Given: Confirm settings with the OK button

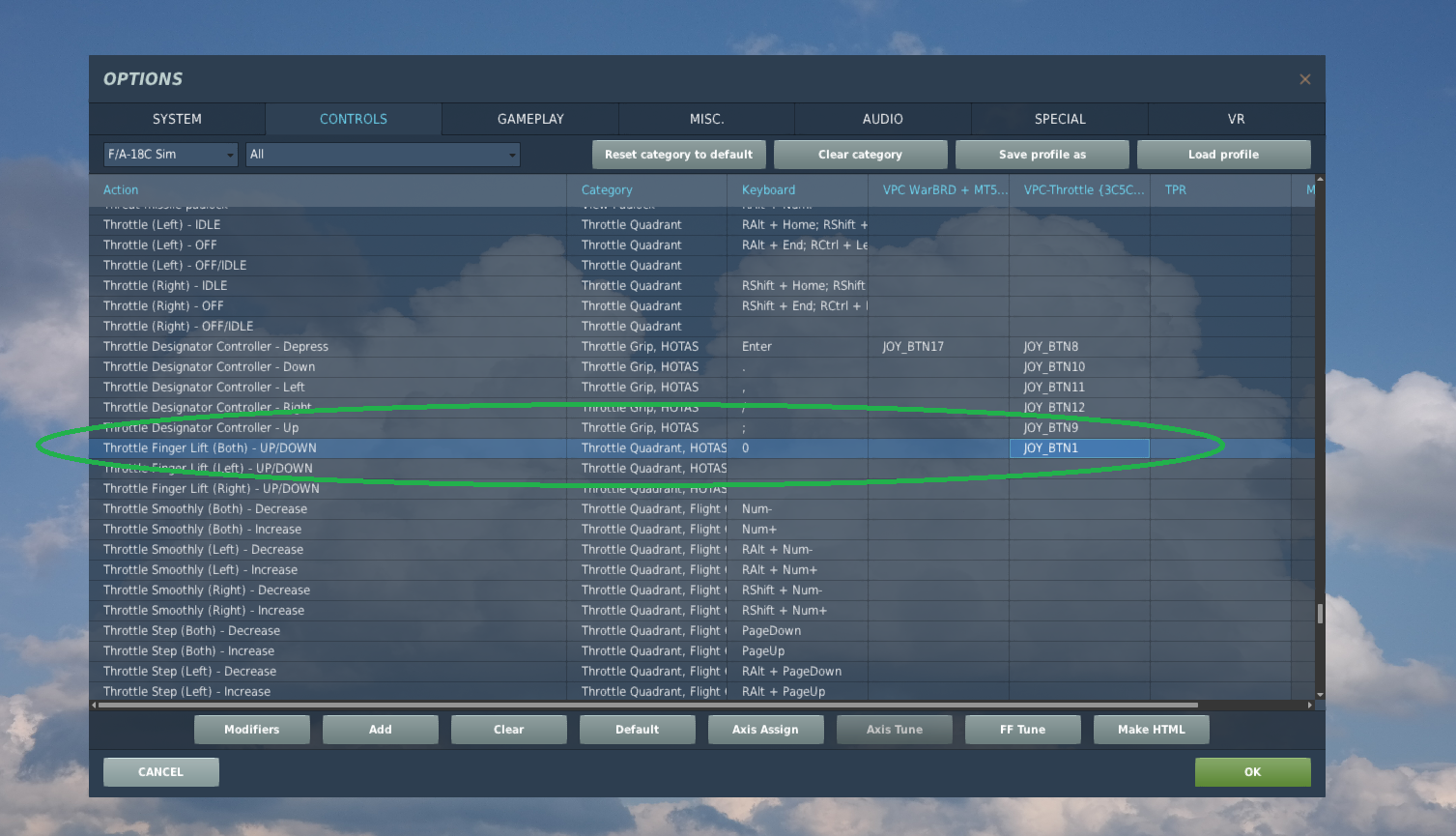Looking at the screenshot, I should click(1253, 772).
